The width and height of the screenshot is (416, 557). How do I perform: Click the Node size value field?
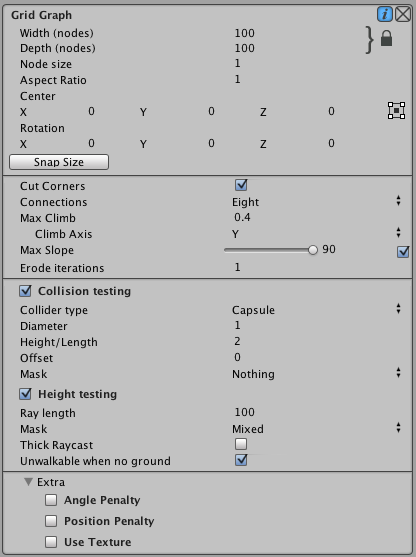coord(316,64)
